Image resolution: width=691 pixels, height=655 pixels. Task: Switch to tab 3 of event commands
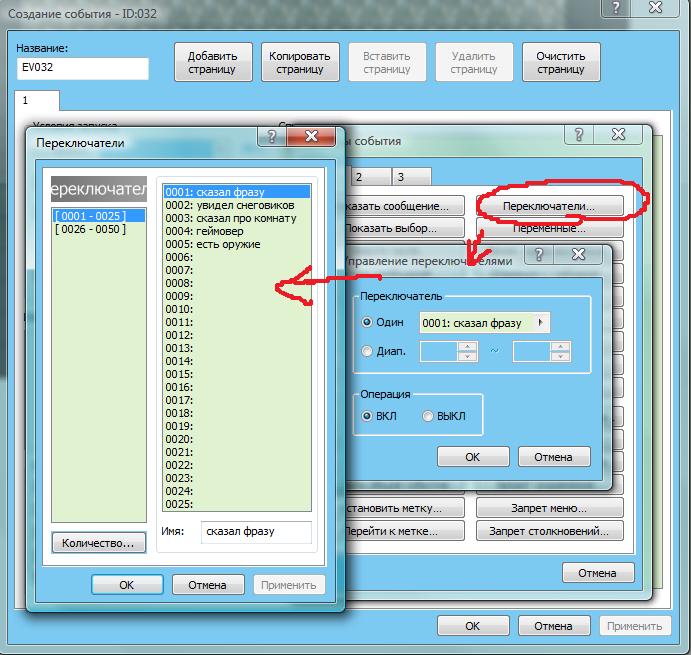click(x=398, y=177)
